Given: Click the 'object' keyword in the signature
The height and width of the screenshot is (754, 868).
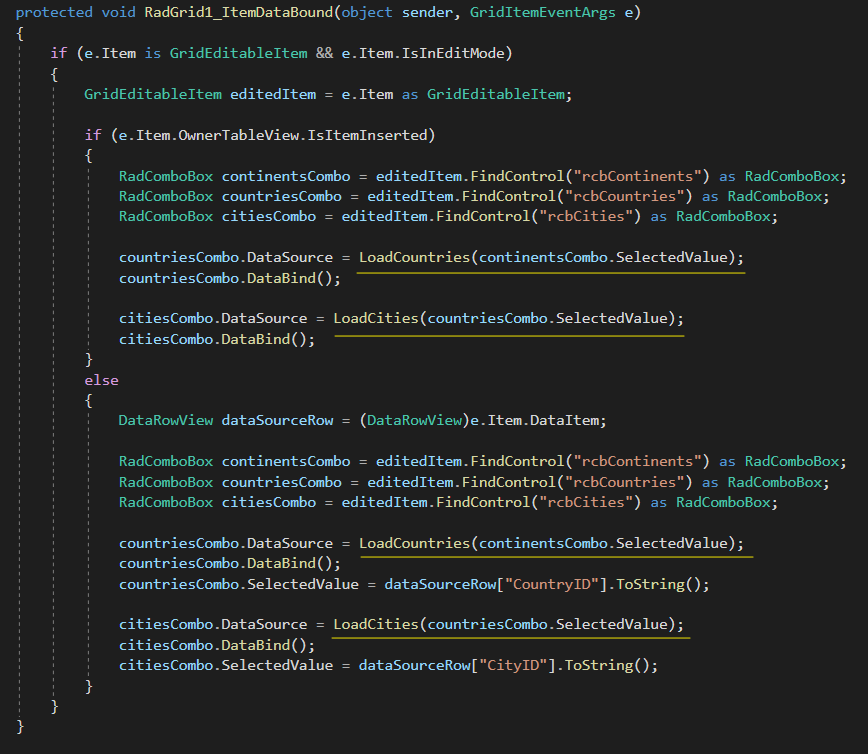Looking at the screenshot, I should 367,13.
